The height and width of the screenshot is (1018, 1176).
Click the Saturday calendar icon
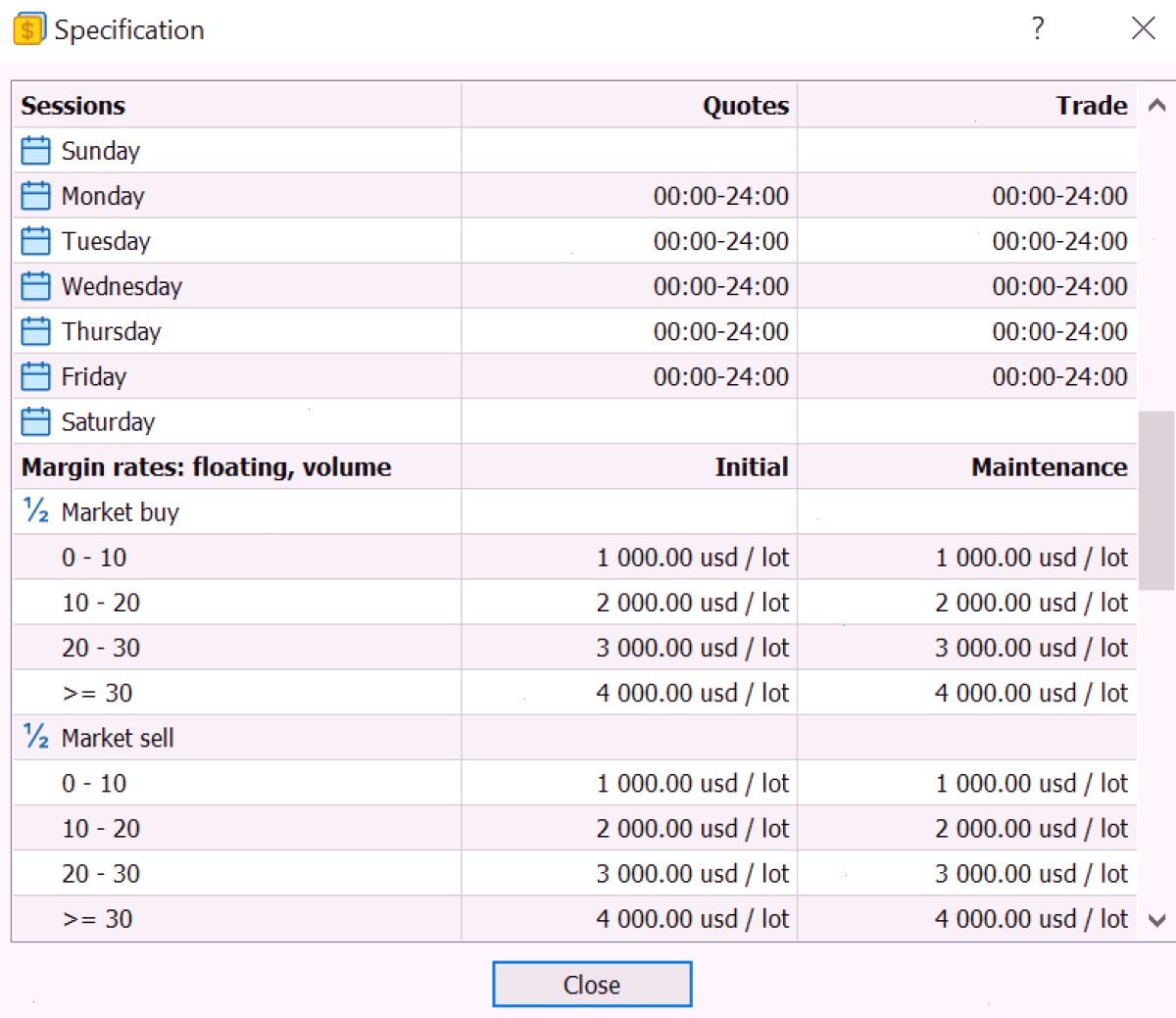(x=35, y=421)
